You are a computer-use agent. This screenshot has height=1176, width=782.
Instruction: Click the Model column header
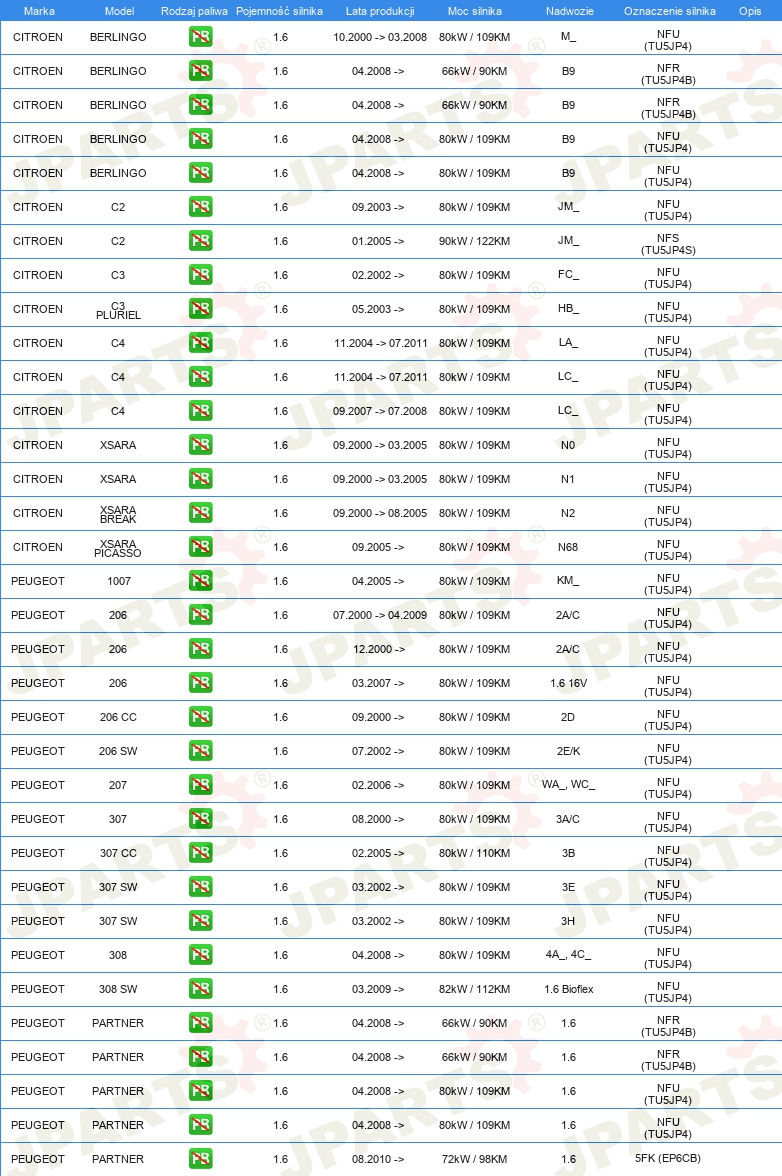120,11
